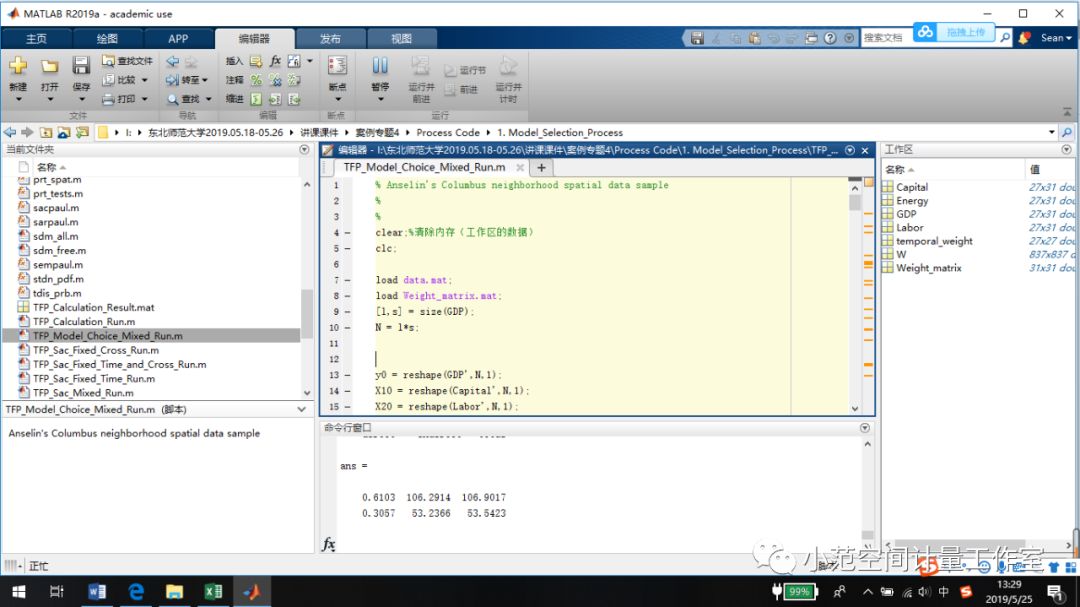The height and width of the screenshot is (607, 1080).
Task: Click the search documentation (搜索文档) field
Action: pyautogui.click(x=887, y=39)
